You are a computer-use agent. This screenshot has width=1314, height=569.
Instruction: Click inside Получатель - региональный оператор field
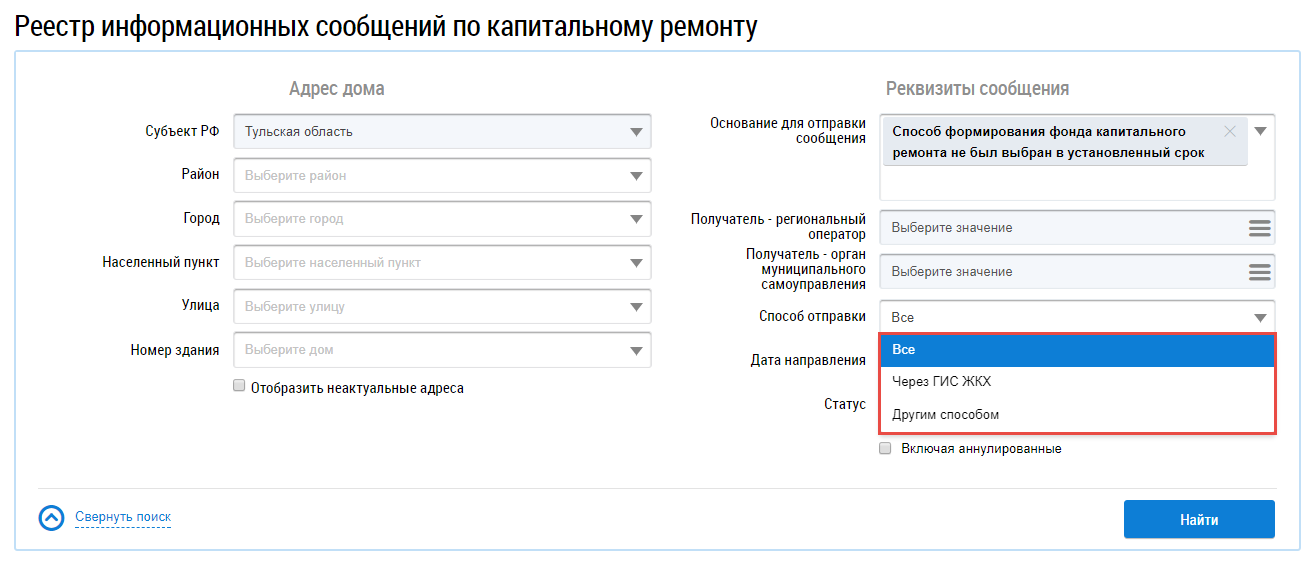coord(1060,228)
